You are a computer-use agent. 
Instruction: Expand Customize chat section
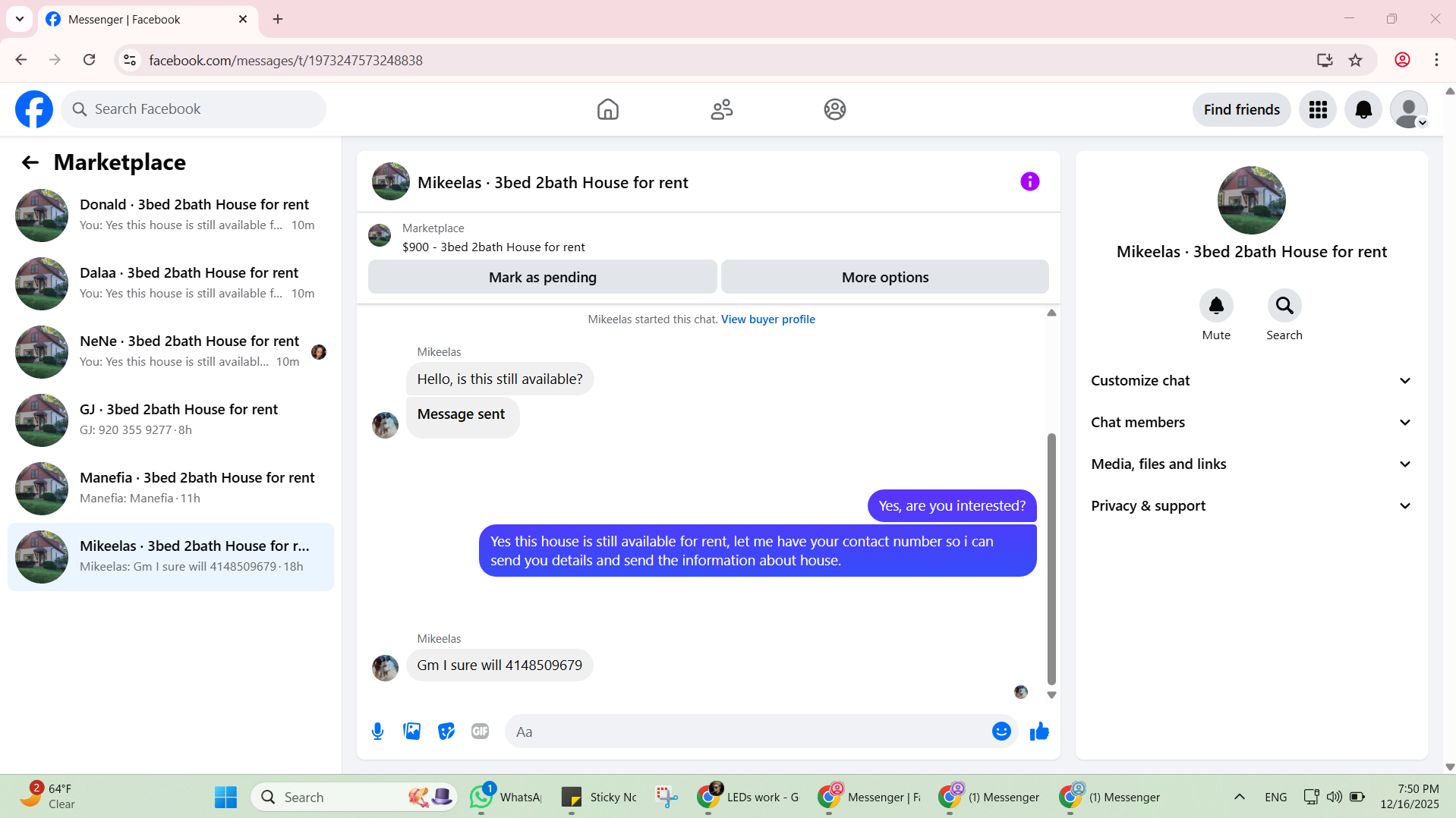click(x=1251, y=381)
